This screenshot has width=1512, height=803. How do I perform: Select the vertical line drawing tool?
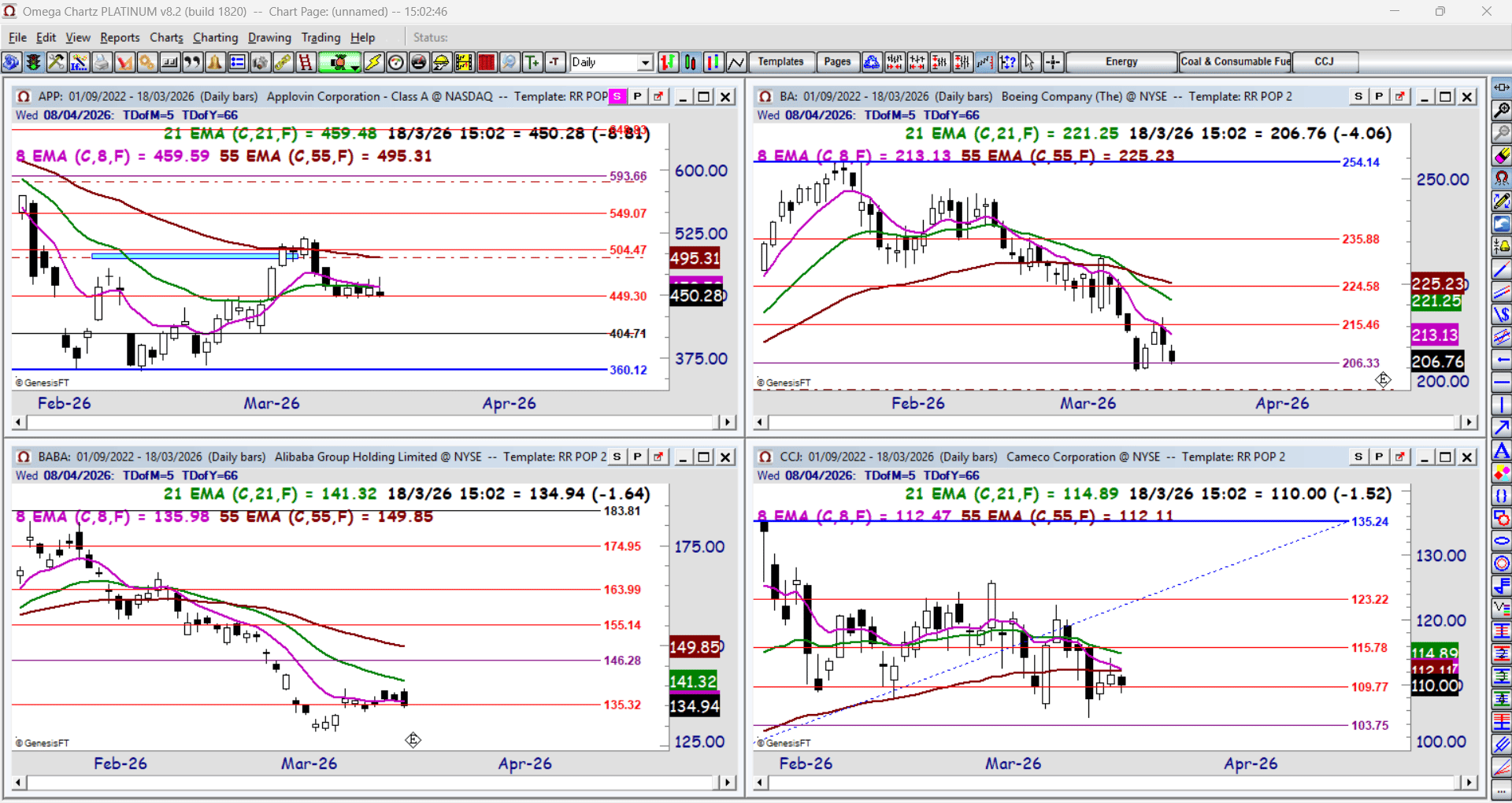point(1502,406)
